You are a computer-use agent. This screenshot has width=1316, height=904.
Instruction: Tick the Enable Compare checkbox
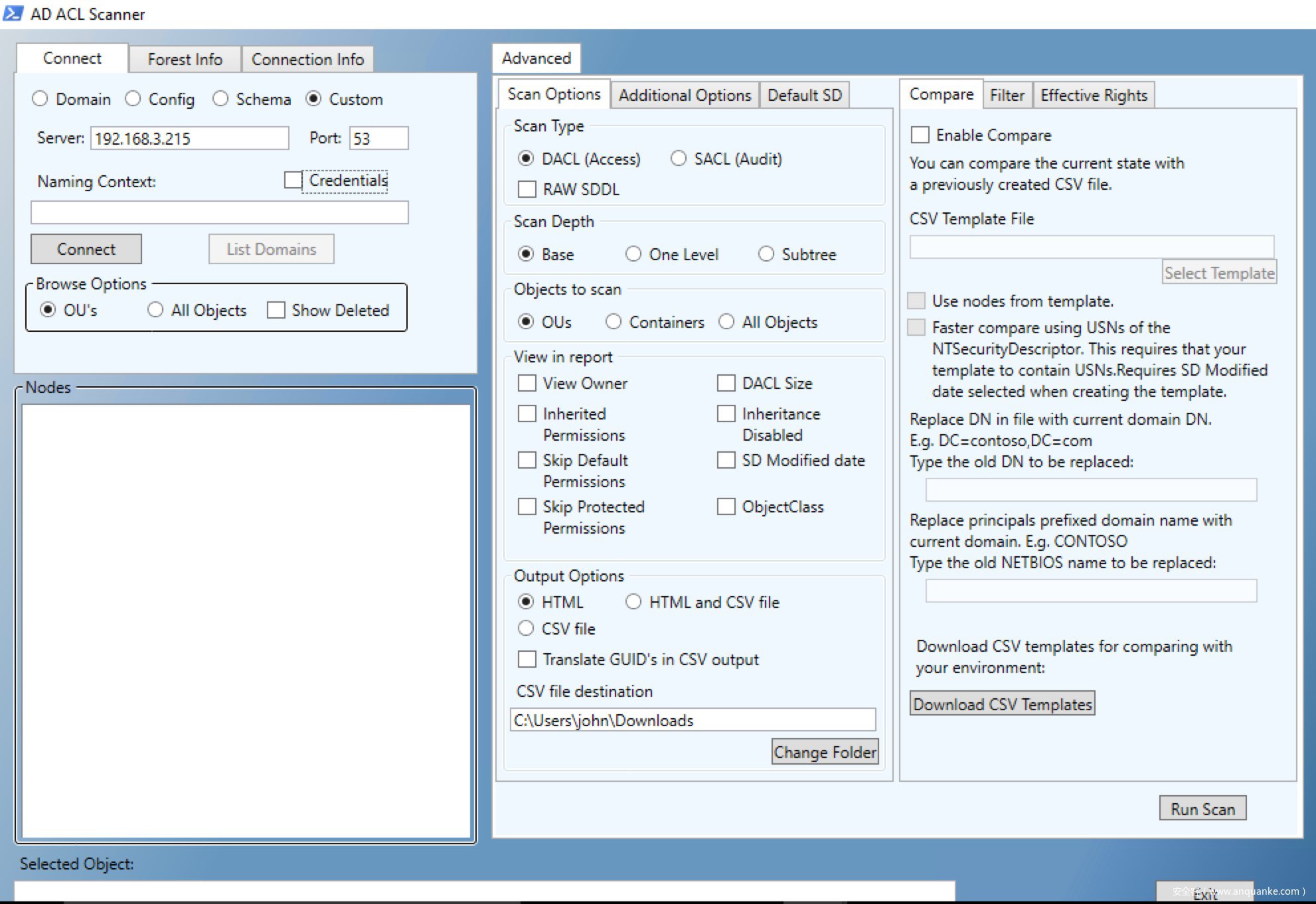tap(920, 135)
